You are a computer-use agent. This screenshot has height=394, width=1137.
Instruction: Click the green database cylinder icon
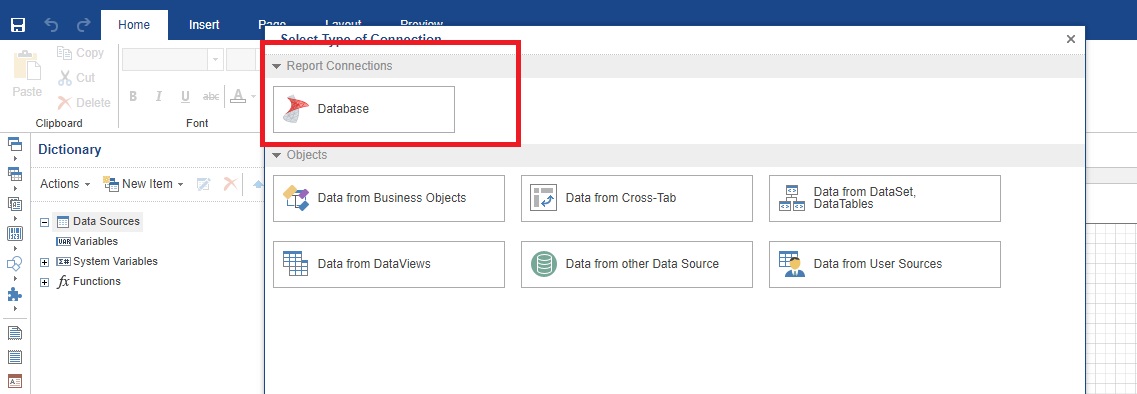point(544,264)
